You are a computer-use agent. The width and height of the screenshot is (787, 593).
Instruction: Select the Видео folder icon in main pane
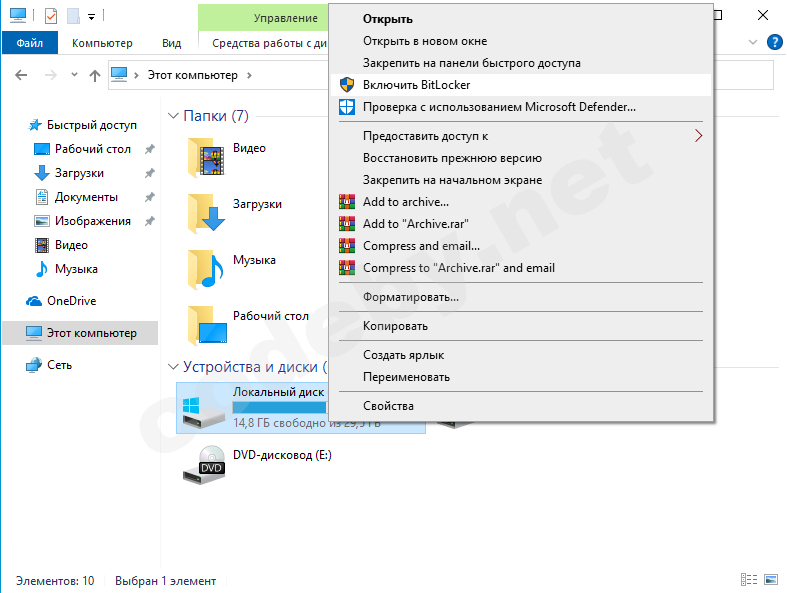pos(207,158)
